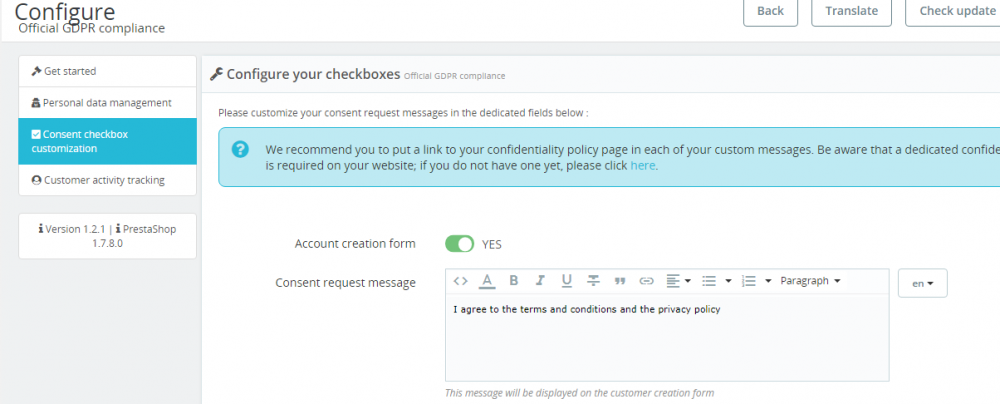Viewport: 1000px width, 404px height.
Task: Go to Personal data management tab
Action: pyautogui.click(x=107, y=102)
